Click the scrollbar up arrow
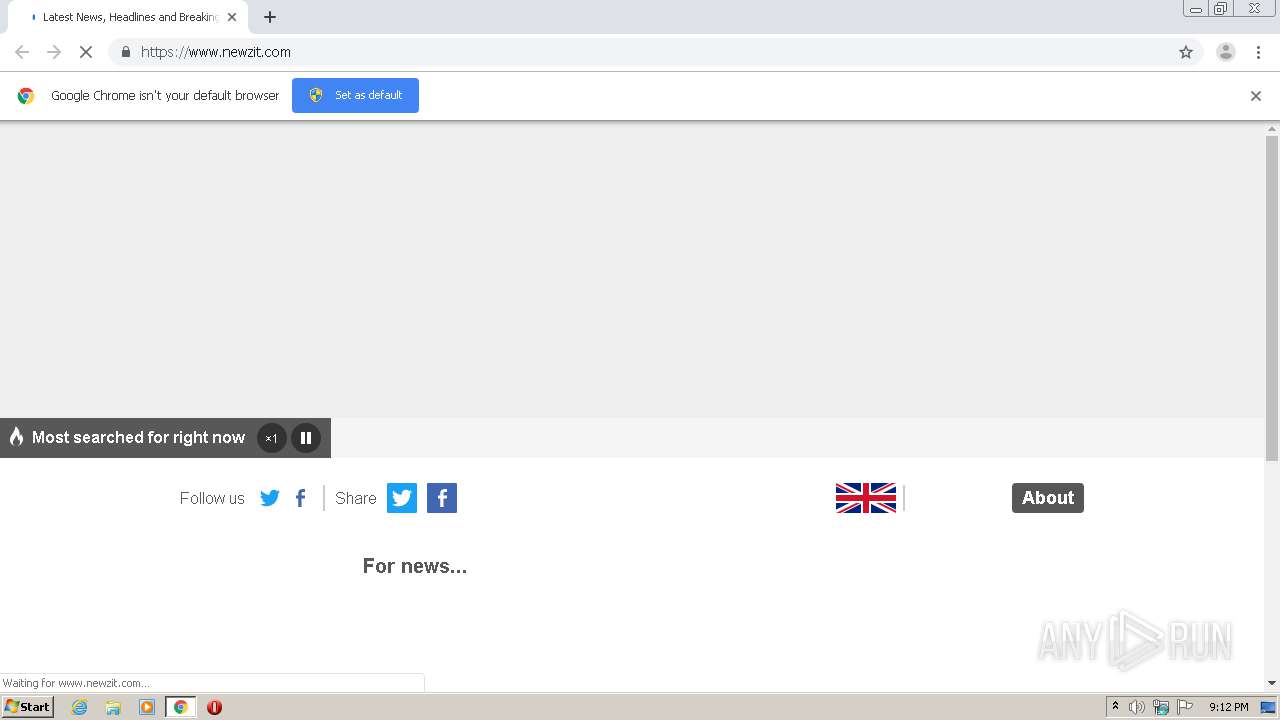The height and width of the screenshot is (720, 1280). tap(1272, 128)
